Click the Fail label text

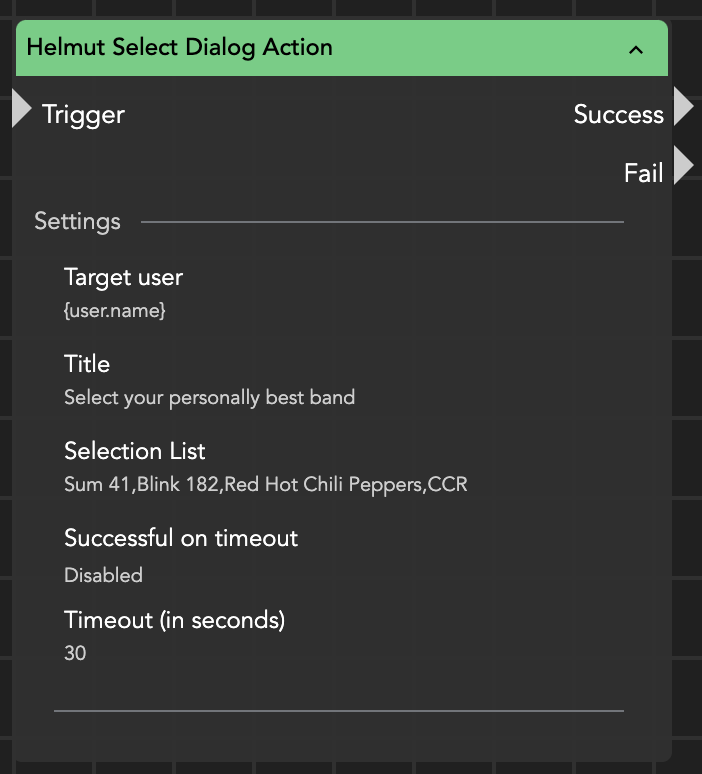(643, 173)
